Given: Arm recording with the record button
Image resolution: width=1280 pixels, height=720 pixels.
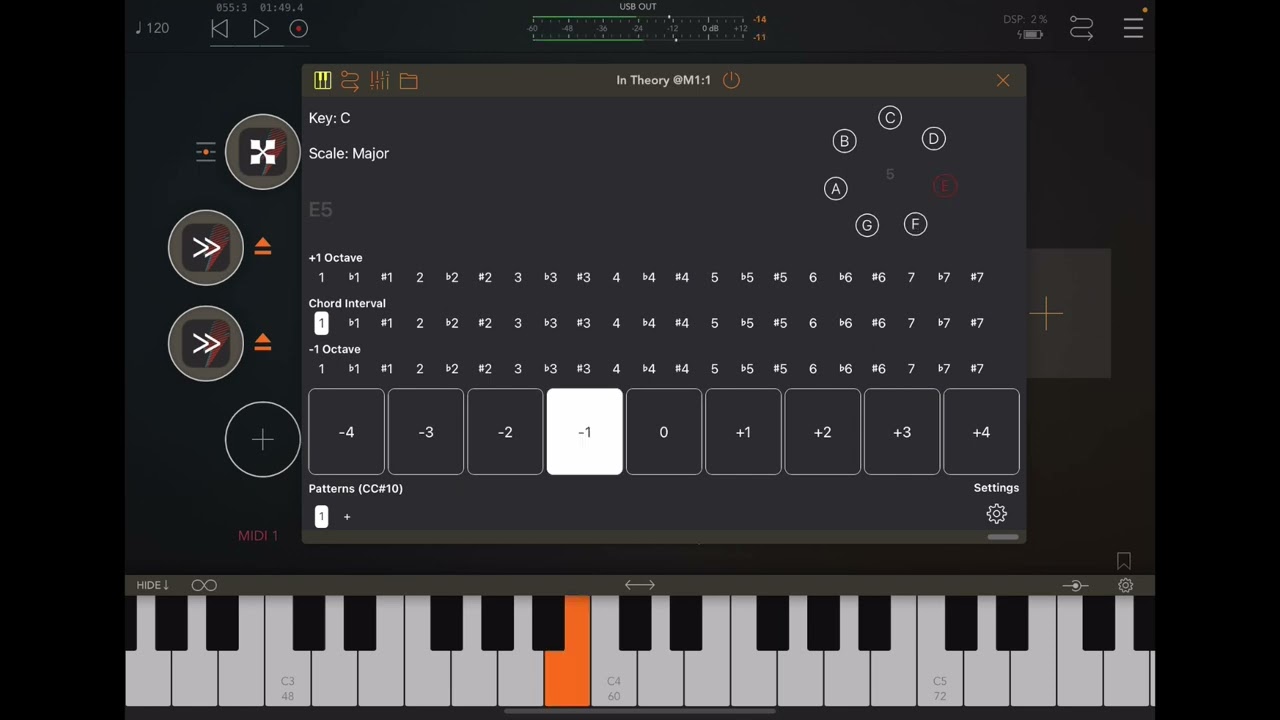Looking at the screenshot, I should (298, 29).
